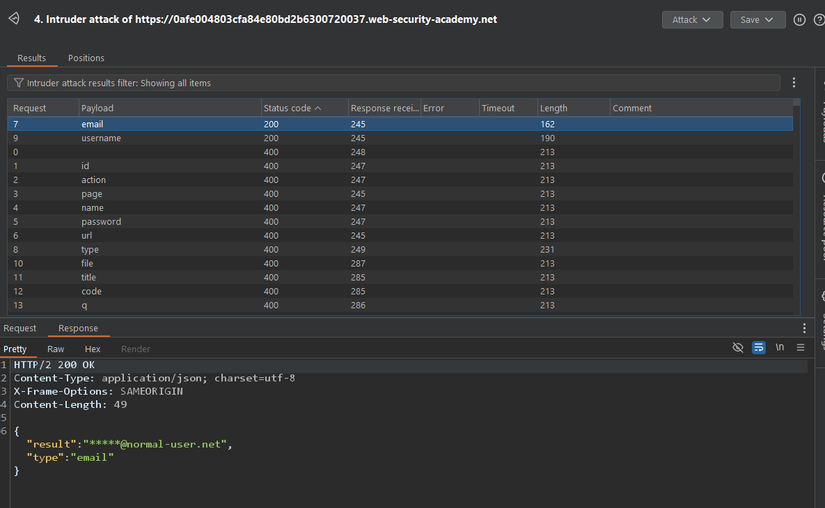Click the X-Frame-Options header line
825x508 pixels.
98,391
